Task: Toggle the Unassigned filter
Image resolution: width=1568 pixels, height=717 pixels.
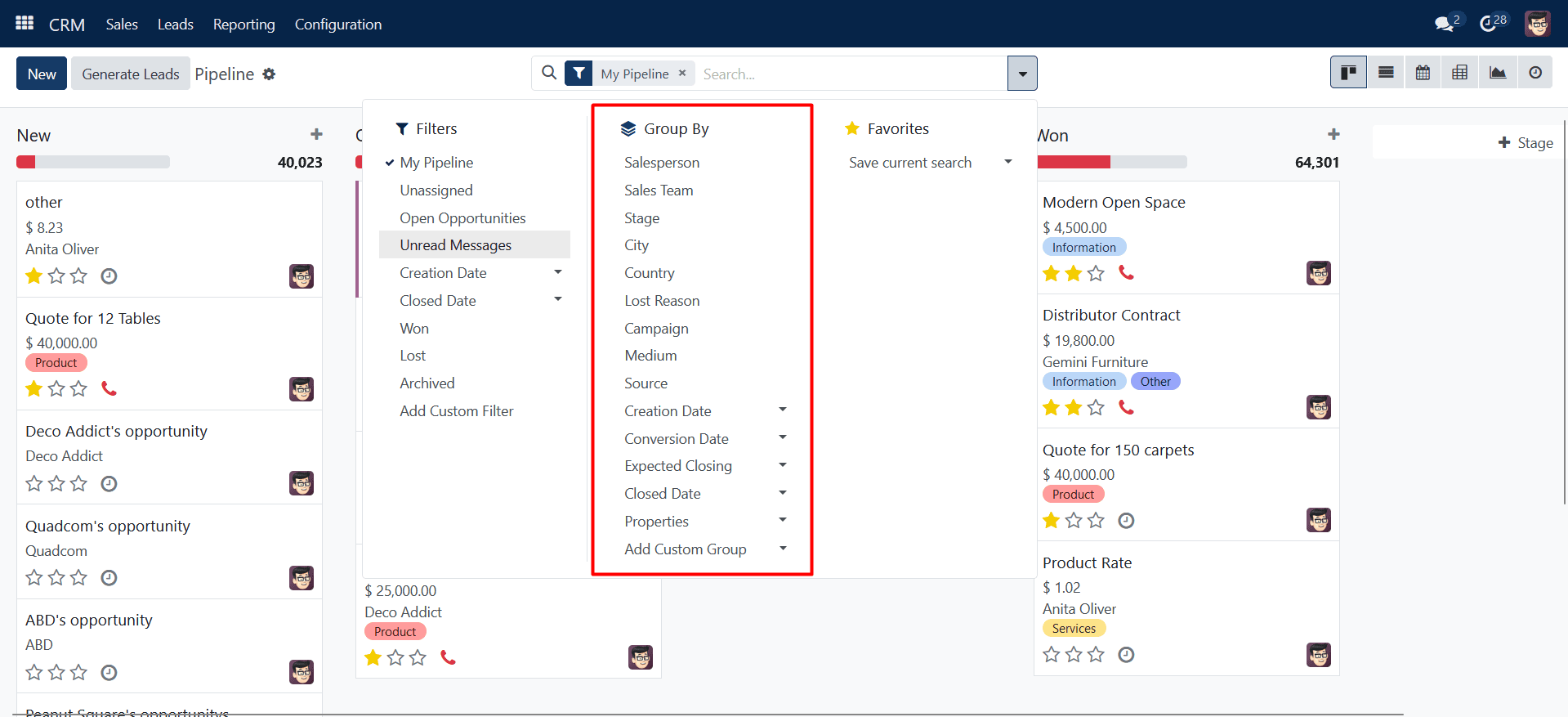Action: [x=474, y=190]
